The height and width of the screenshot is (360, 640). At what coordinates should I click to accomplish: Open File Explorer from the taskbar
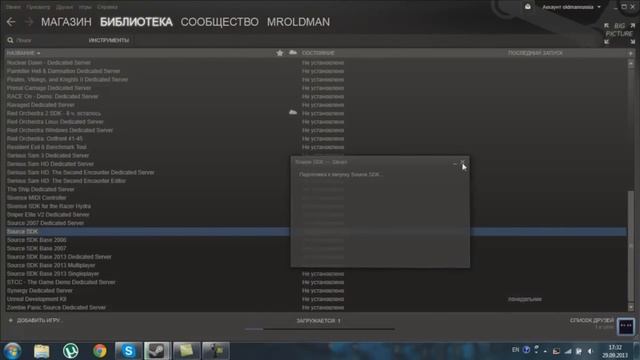pos(42,351)
